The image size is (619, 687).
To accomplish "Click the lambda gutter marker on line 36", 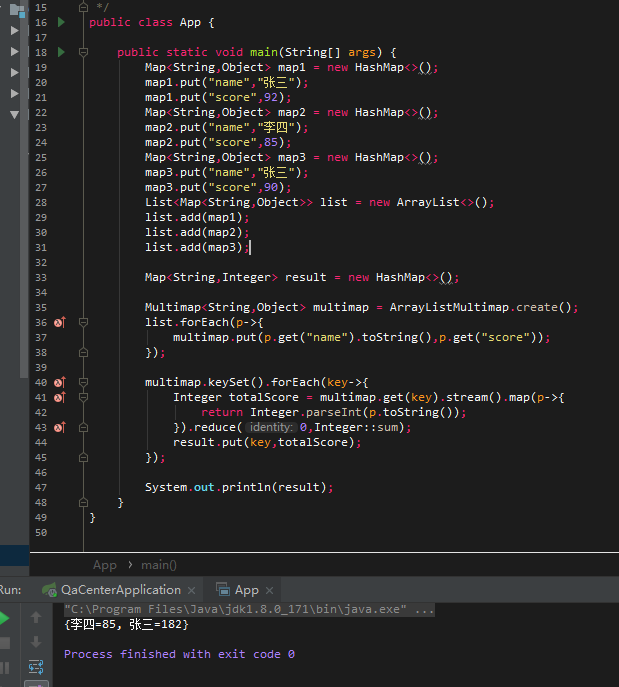I will (x=59, y=322).
